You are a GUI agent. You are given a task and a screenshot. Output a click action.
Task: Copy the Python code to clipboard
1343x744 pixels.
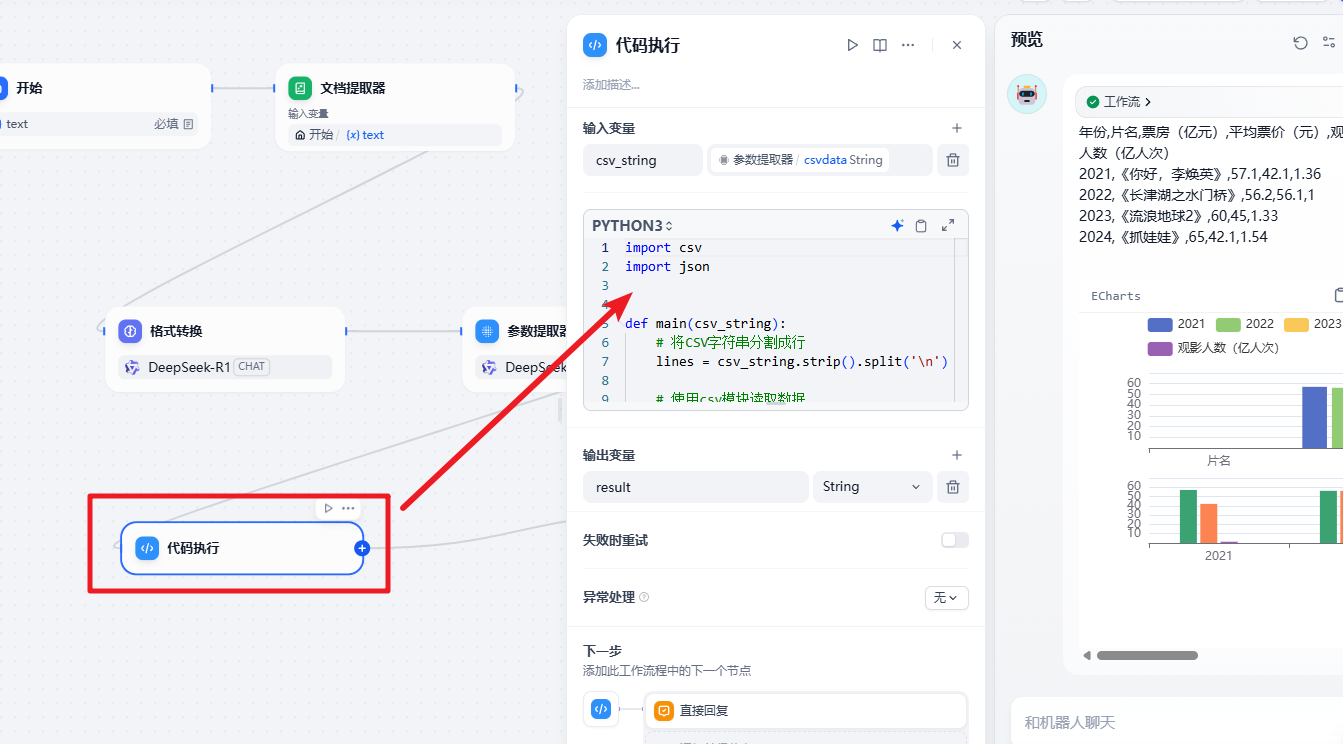922,226
